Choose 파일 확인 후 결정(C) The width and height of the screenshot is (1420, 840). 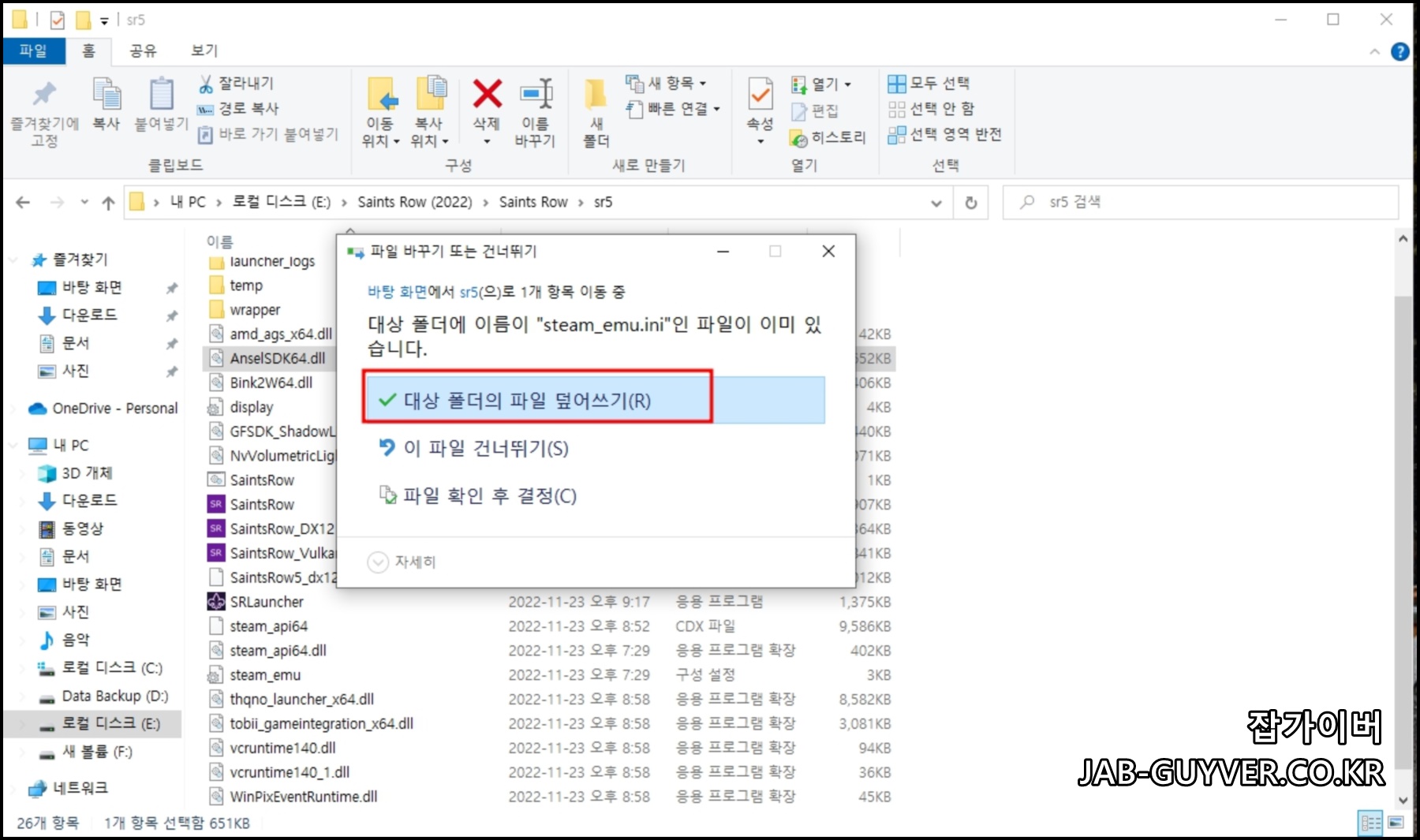click(x=478, y=495)
